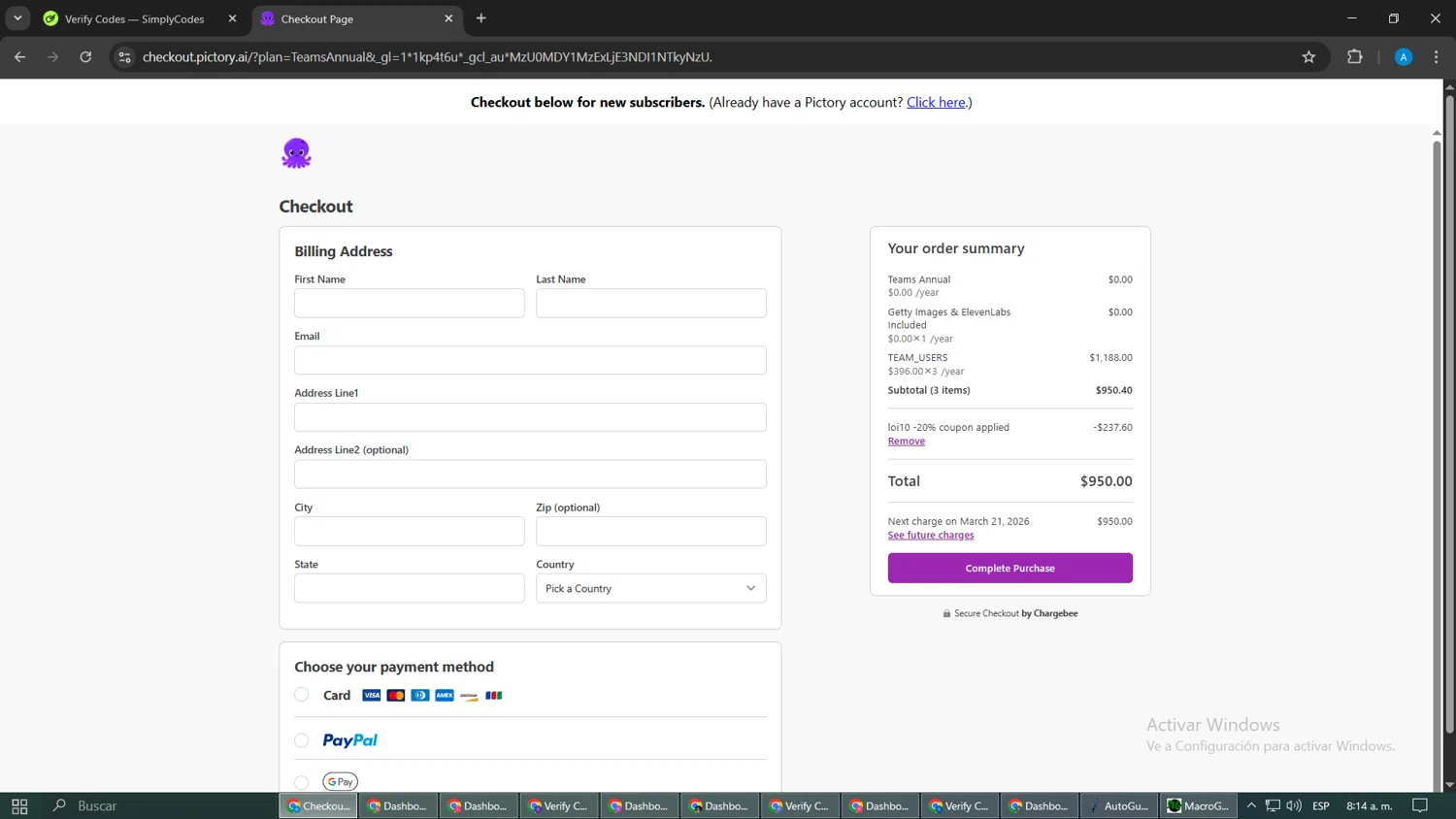Open the taskbar clock showing 8:14 a. m.
Viewport: 1456px width, 819px height.
pos(1370,805)
